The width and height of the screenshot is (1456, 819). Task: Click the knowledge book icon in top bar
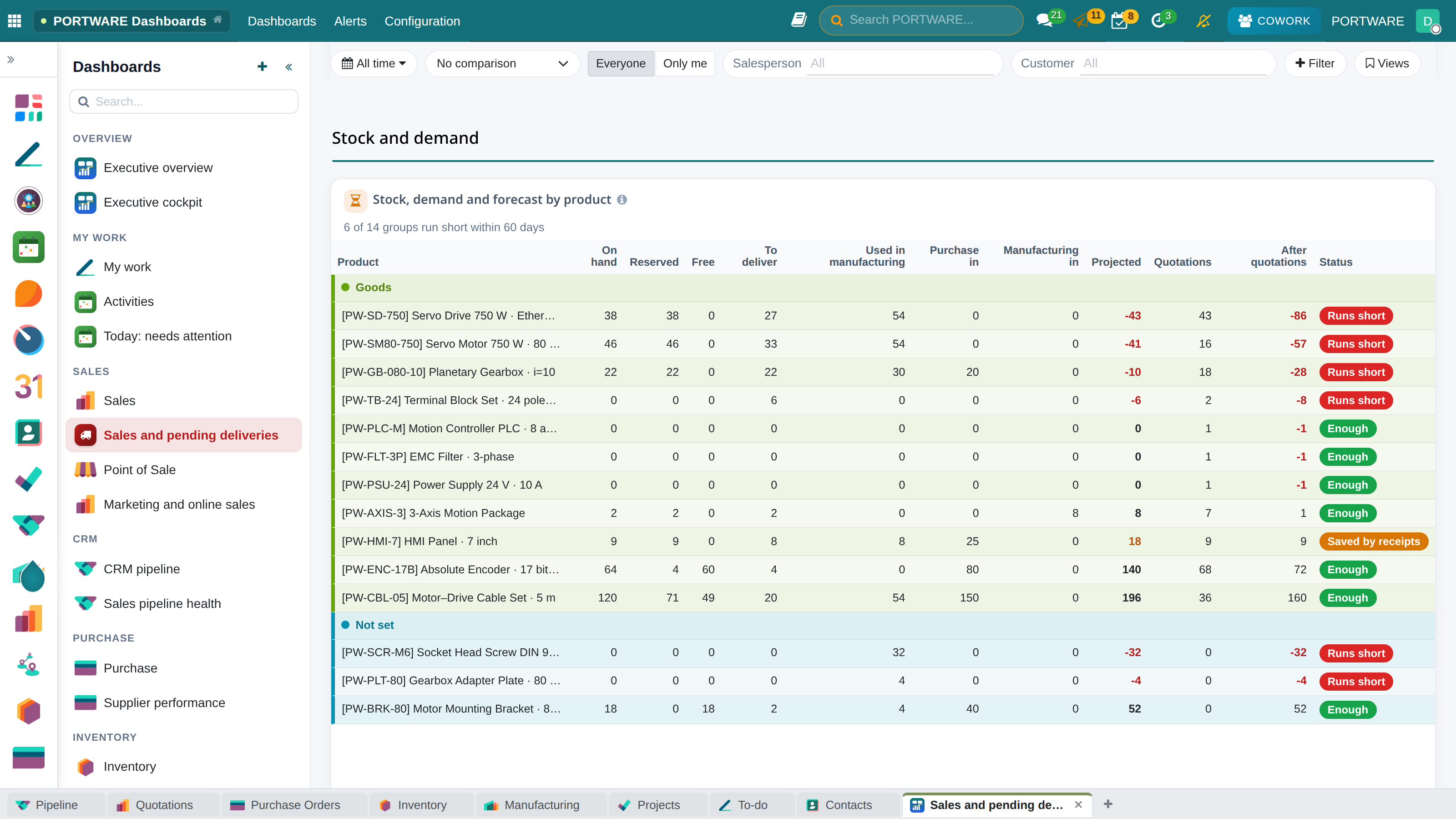pyautogui.click(x=799, y=20)
